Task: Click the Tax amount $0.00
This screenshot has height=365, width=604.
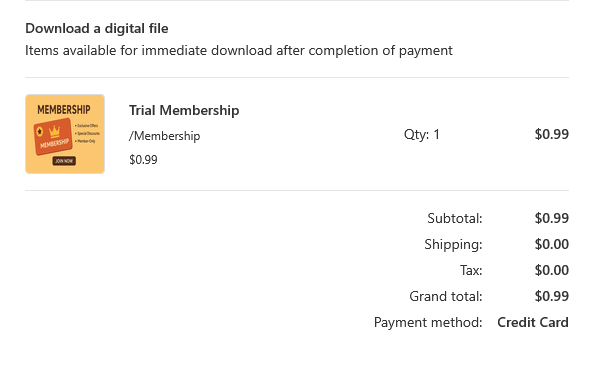Action: 552,270
